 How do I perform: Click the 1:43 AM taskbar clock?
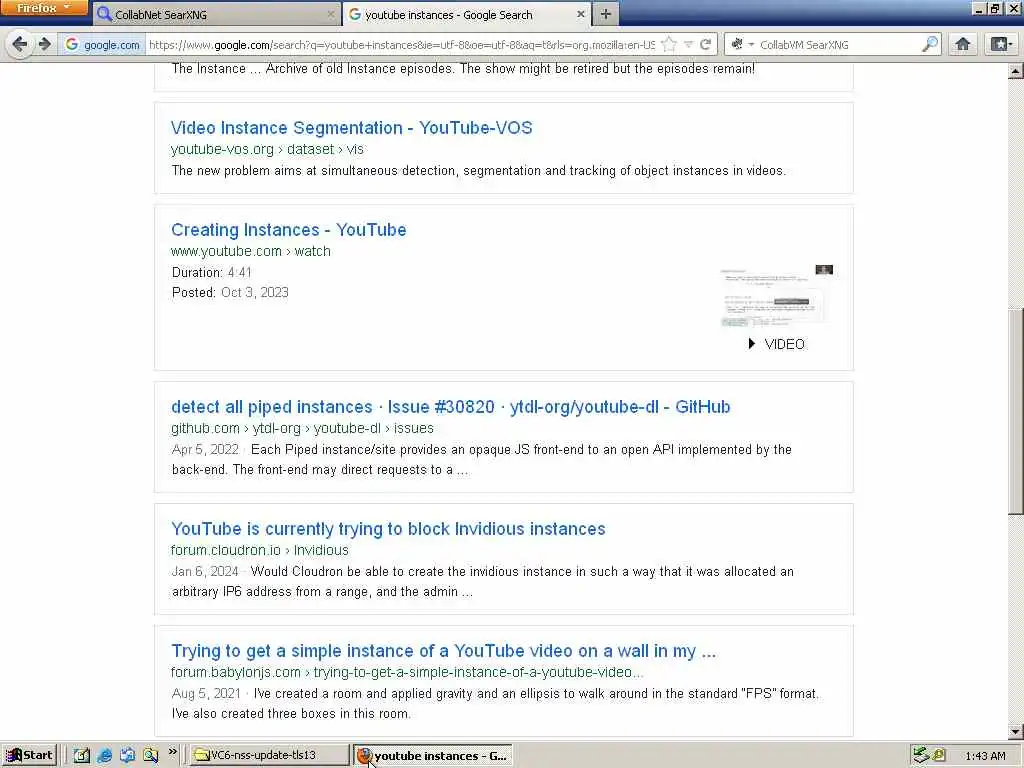click(x=985, y=756)
